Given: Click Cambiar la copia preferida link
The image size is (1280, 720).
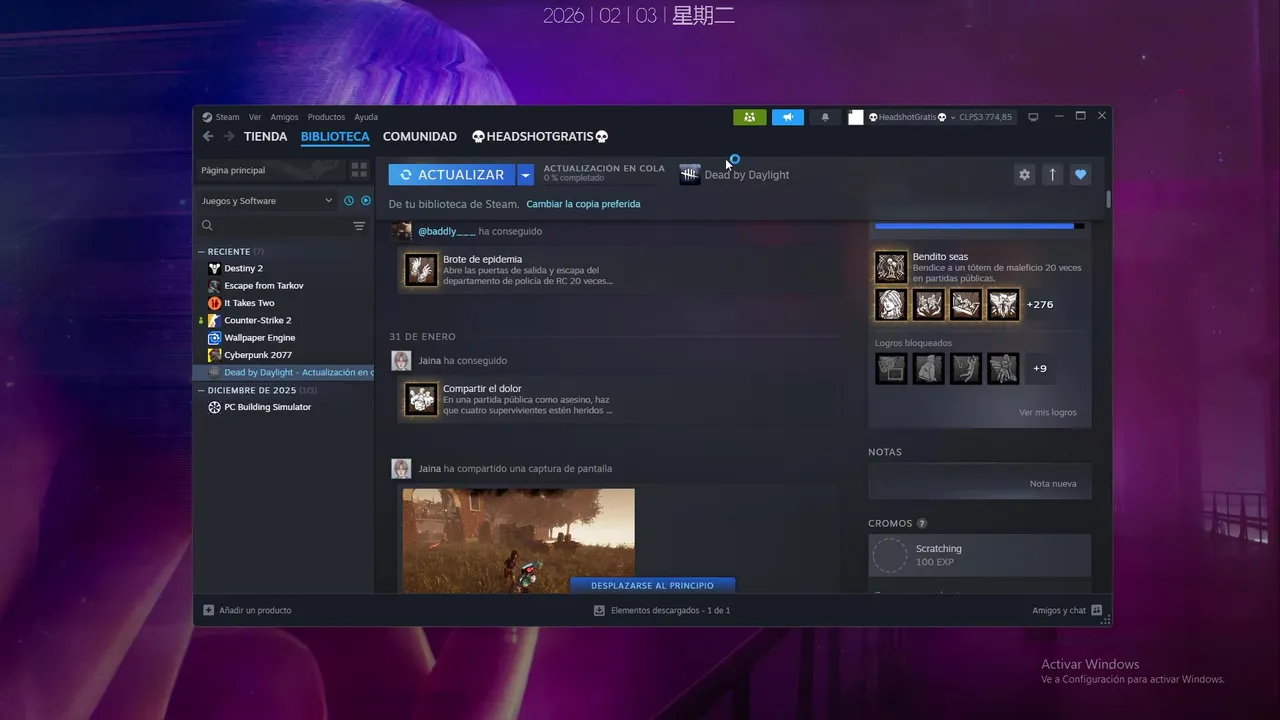Looking at the screenshot, I should click(x=583, y=204).
